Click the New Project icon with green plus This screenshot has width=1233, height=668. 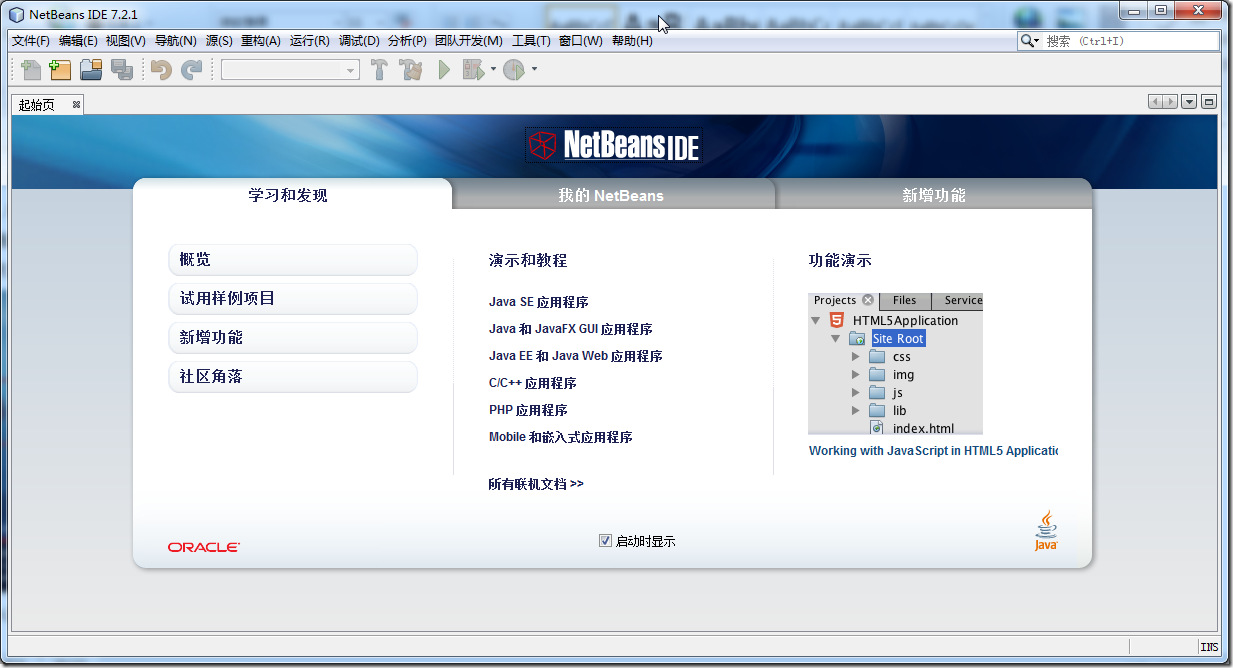point(61,70)
